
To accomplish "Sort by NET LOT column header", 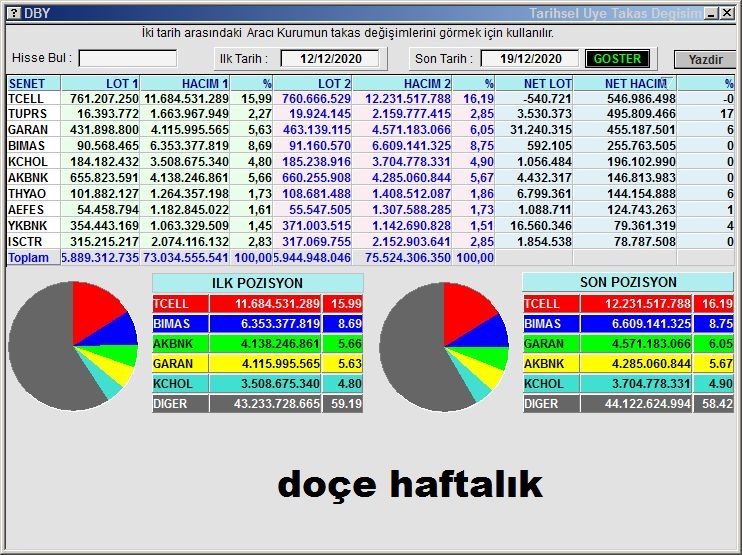I will tap(534, 83).
